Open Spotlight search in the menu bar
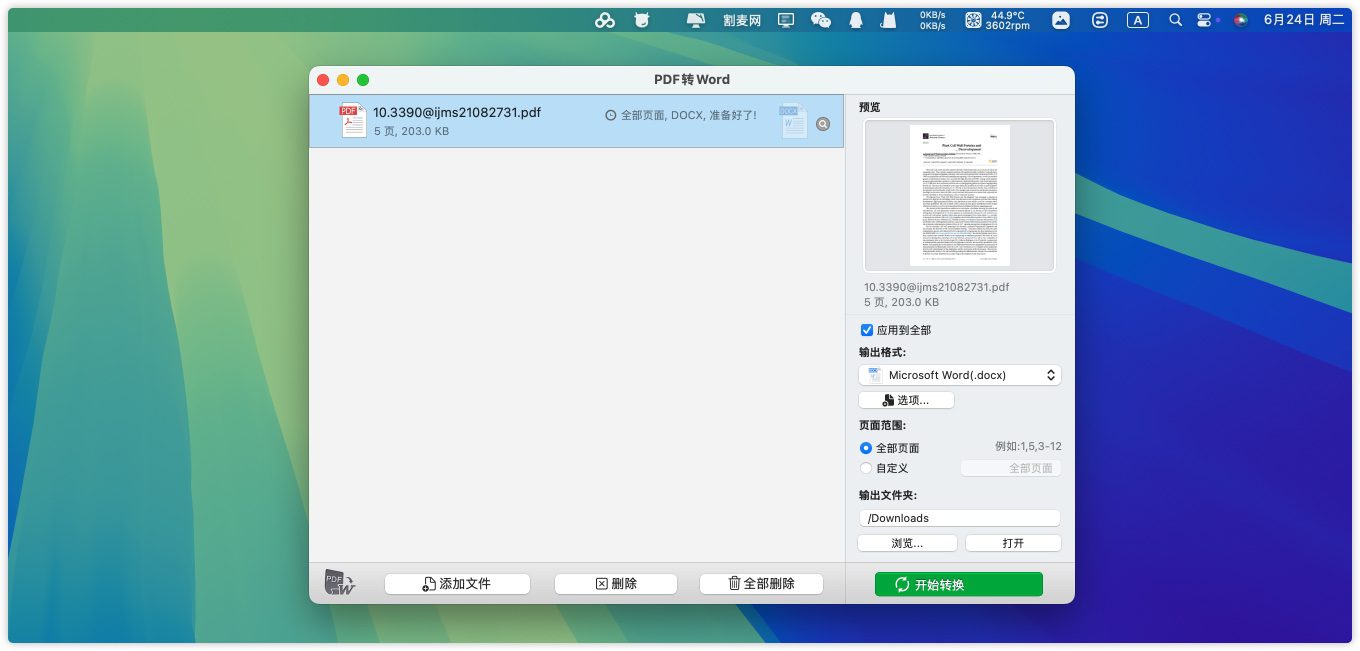1360x651 pixels. (x=1176, y=20)
